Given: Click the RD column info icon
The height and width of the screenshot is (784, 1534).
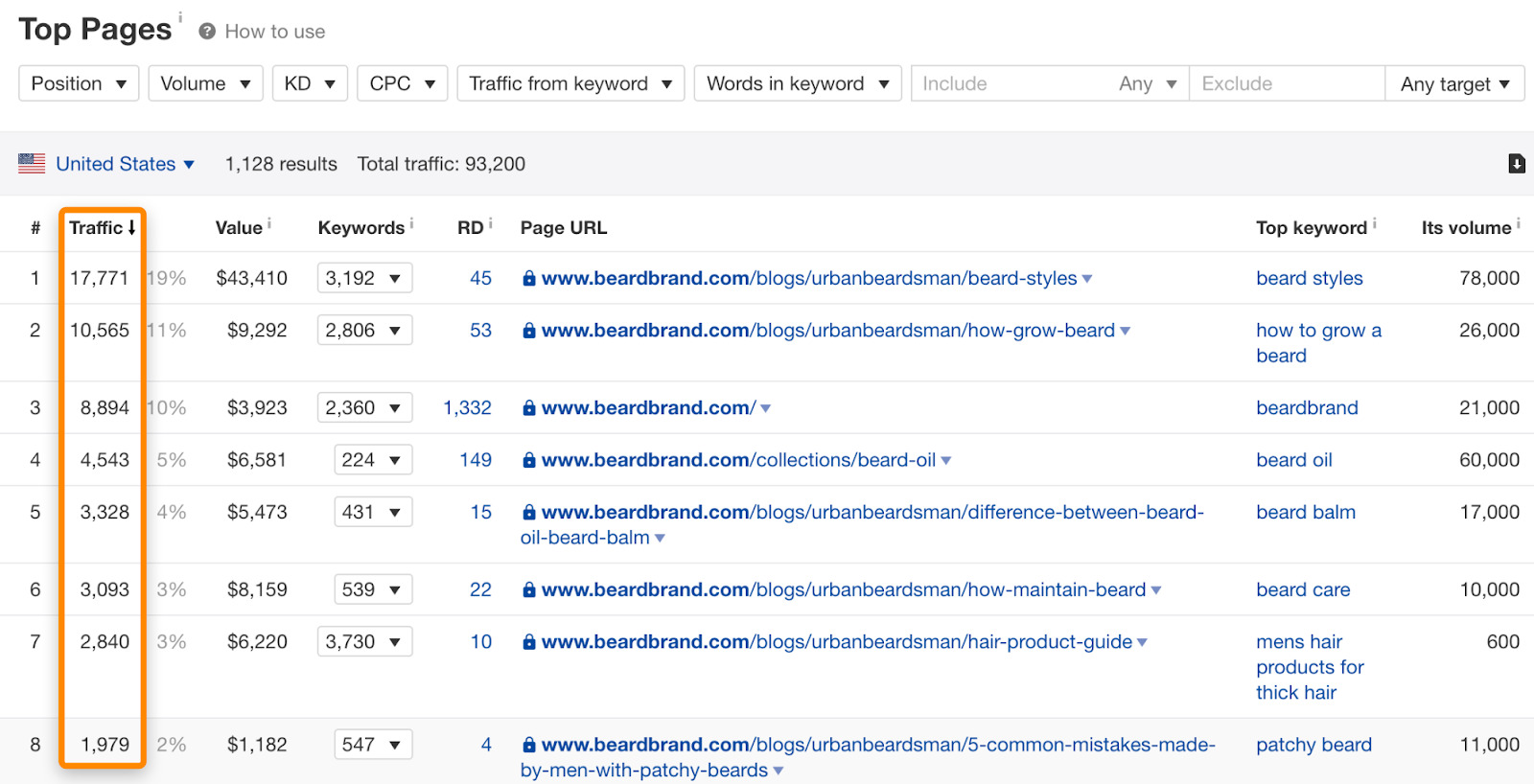Looking at the screenshot, I should [490, 223].
